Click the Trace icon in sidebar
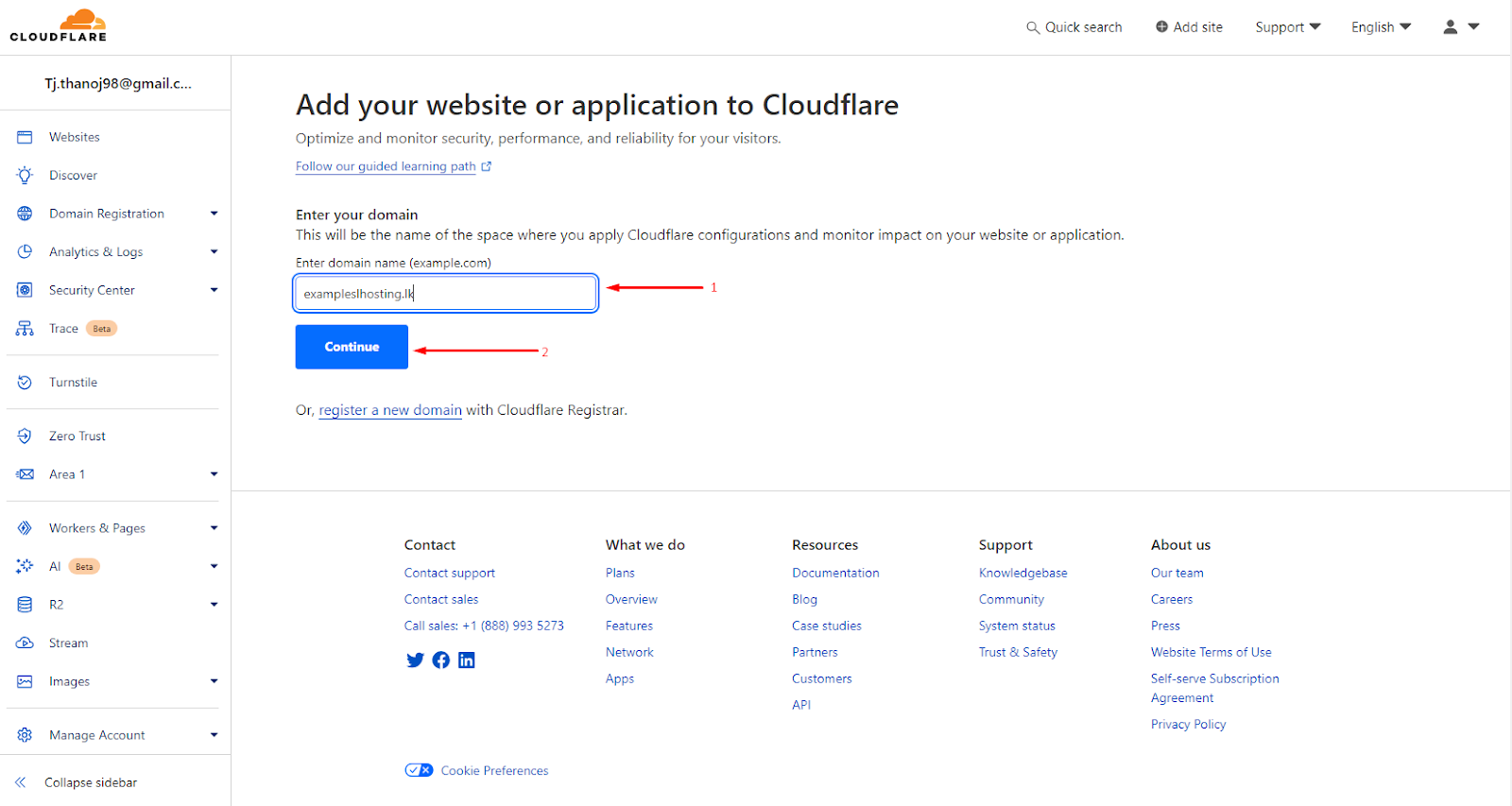The image size is (1512, 806). (x=25, y=329)
